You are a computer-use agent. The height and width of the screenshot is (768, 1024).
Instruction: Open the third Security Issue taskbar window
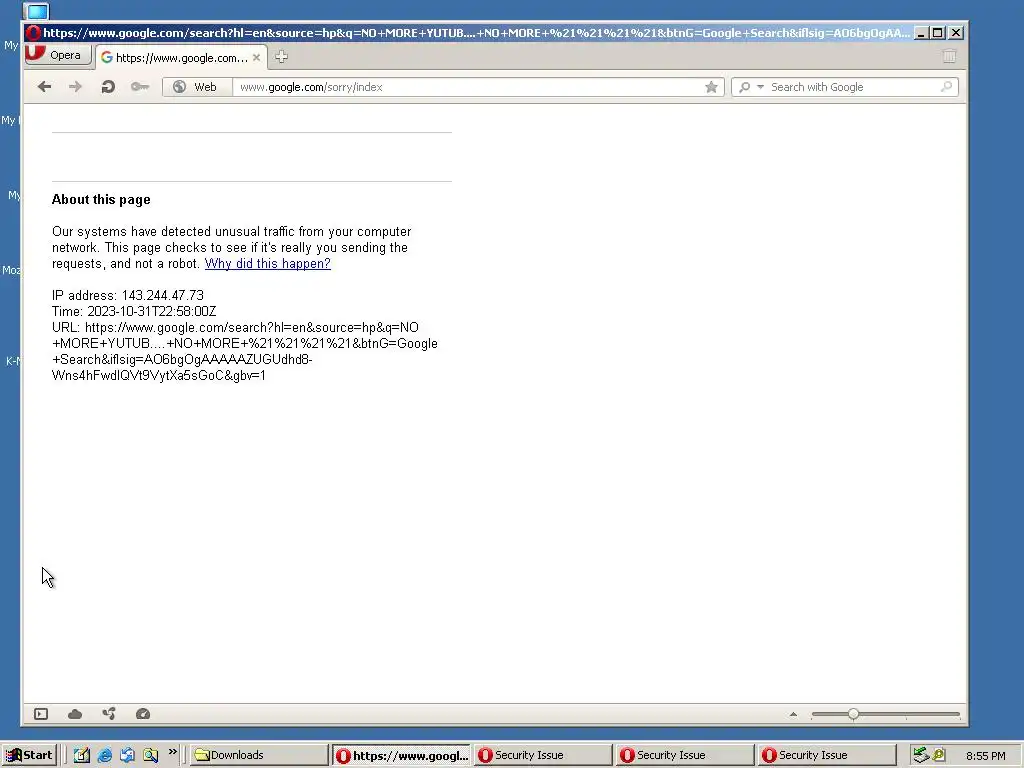coord(827,755)
